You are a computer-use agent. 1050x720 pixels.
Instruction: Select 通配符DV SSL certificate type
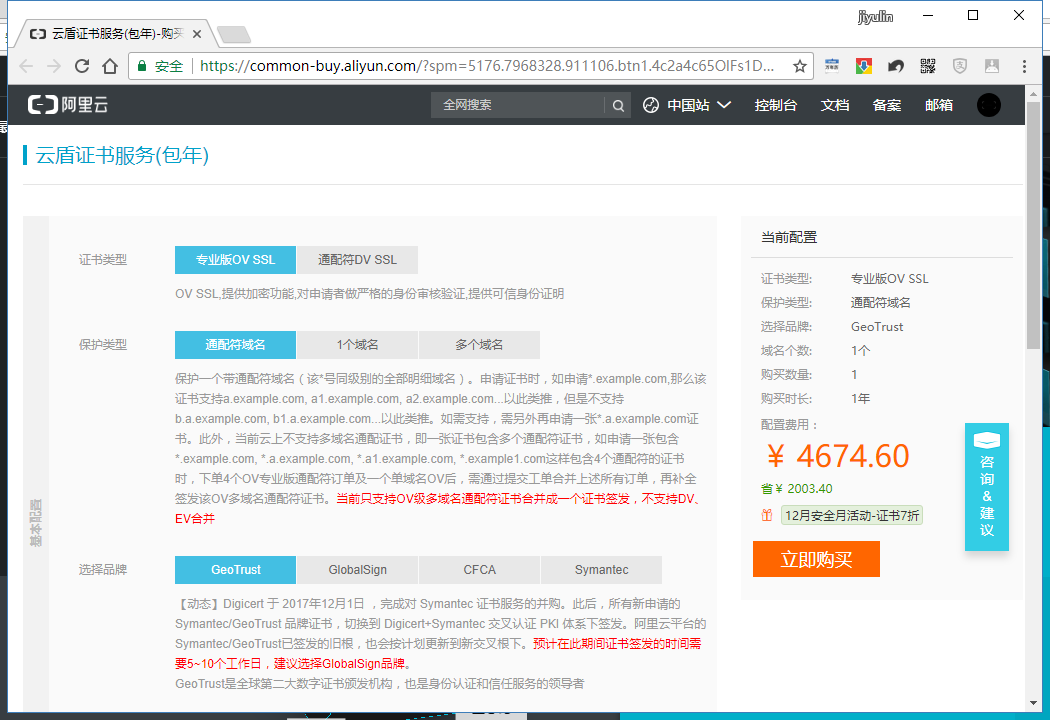pyautogui.click(x=357, y=260)
